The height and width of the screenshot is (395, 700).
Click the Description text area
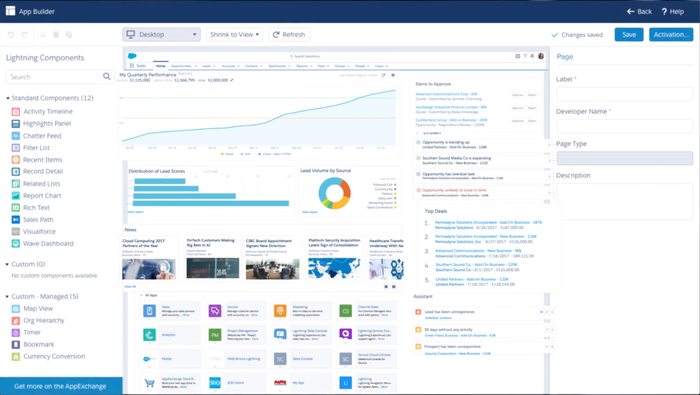625,201
